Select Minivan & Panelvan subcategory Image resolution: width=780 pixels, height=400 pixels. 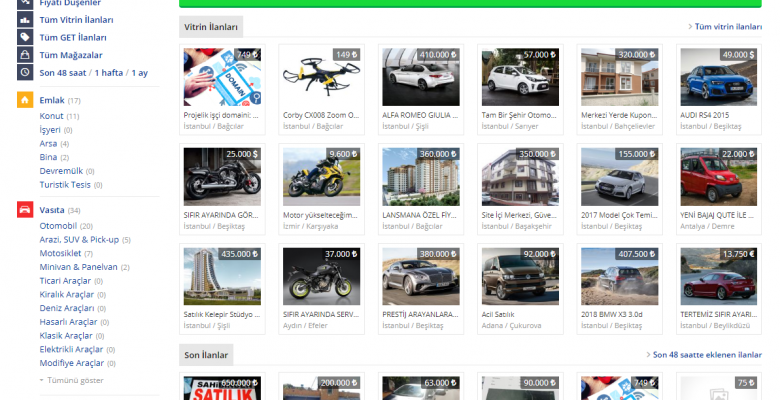[79, 267]
